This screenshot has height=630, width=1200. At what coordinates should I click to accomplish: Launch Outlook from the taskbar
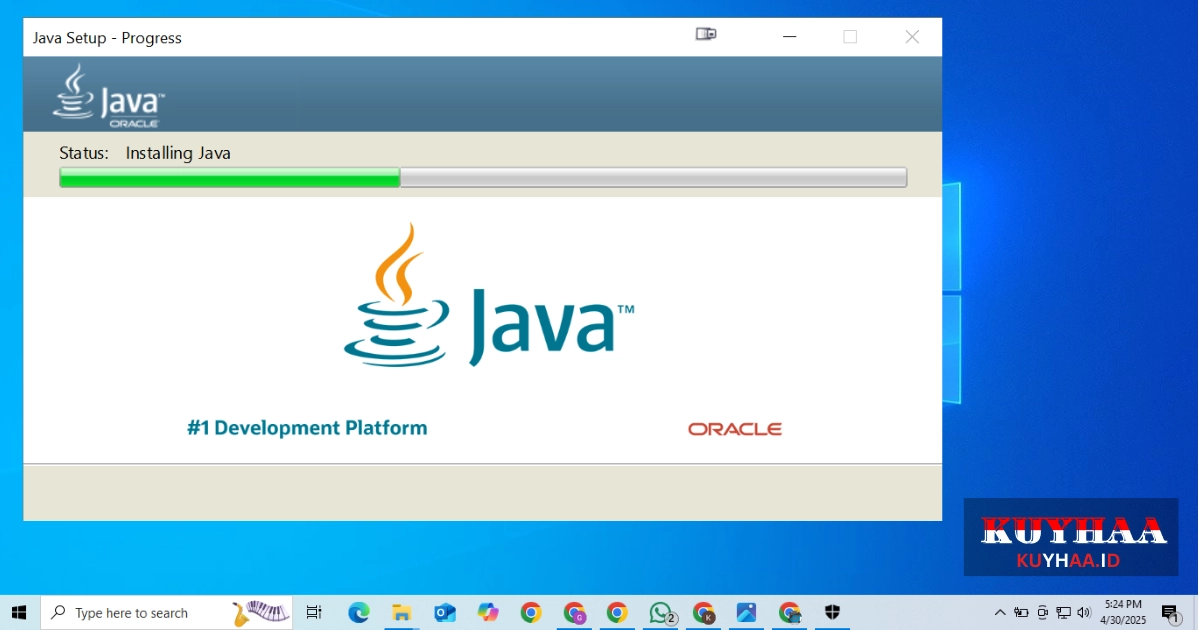click(444, 612)
